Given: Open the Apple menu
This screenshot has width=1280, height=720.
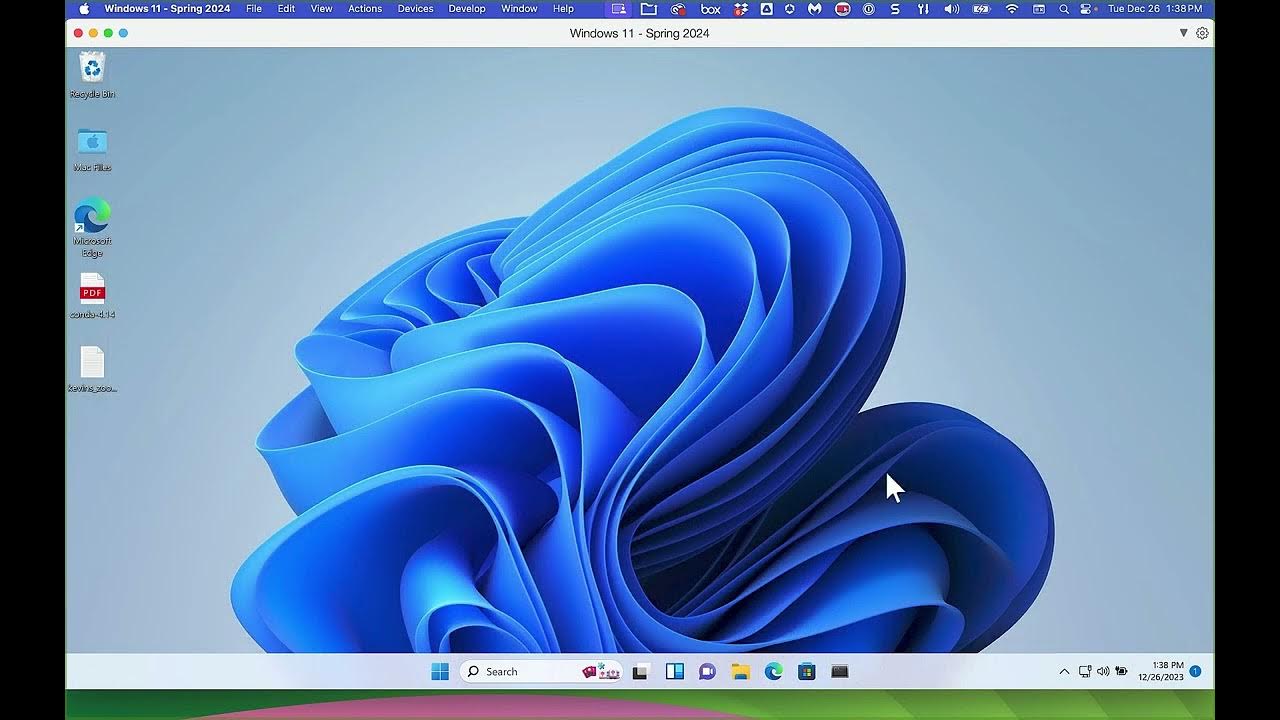Looking at the screenshot, I should [83, 8].
